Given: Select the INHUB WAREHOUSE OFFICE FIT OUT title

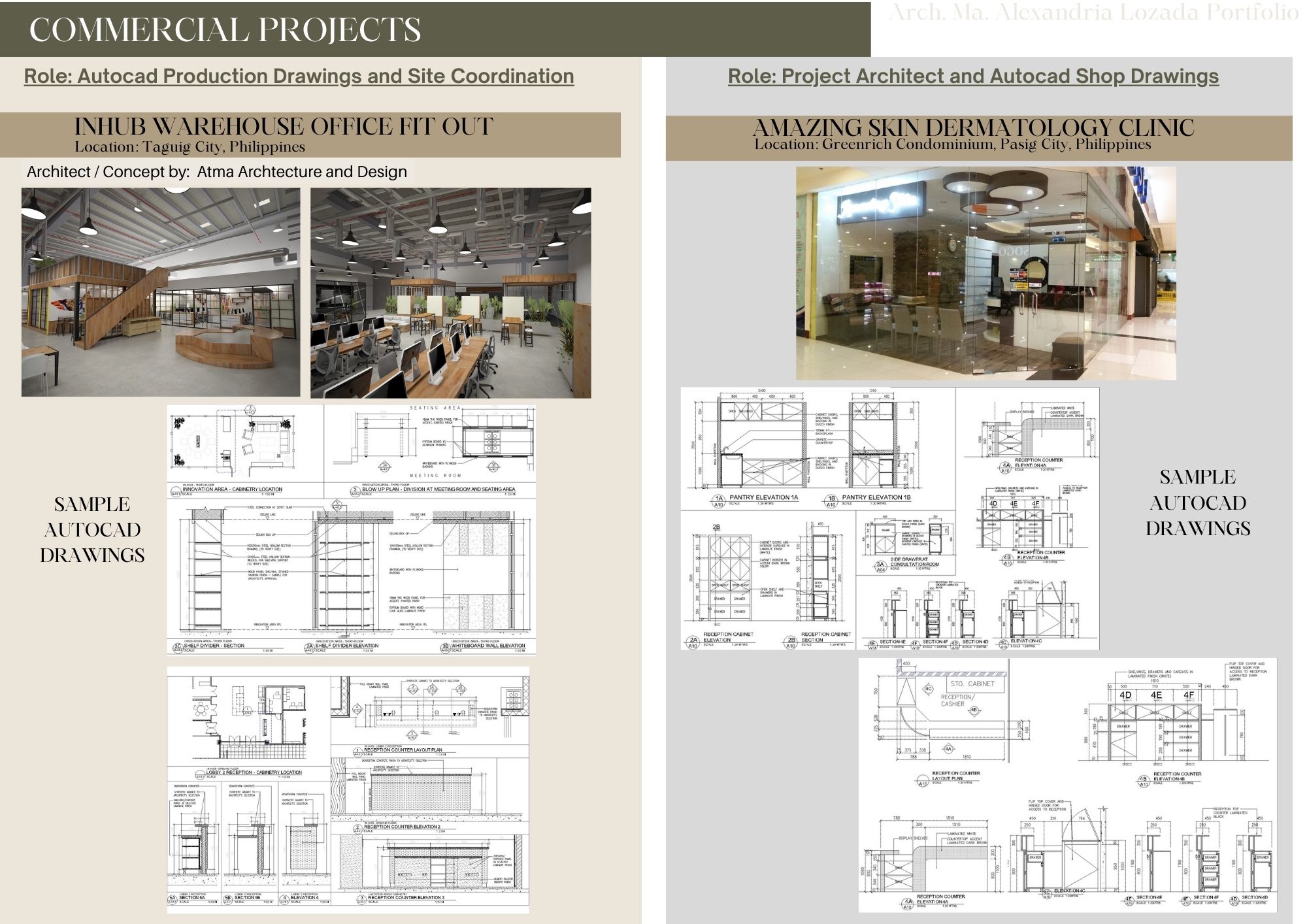Looking at the screenshot, I should coord(284,126).
